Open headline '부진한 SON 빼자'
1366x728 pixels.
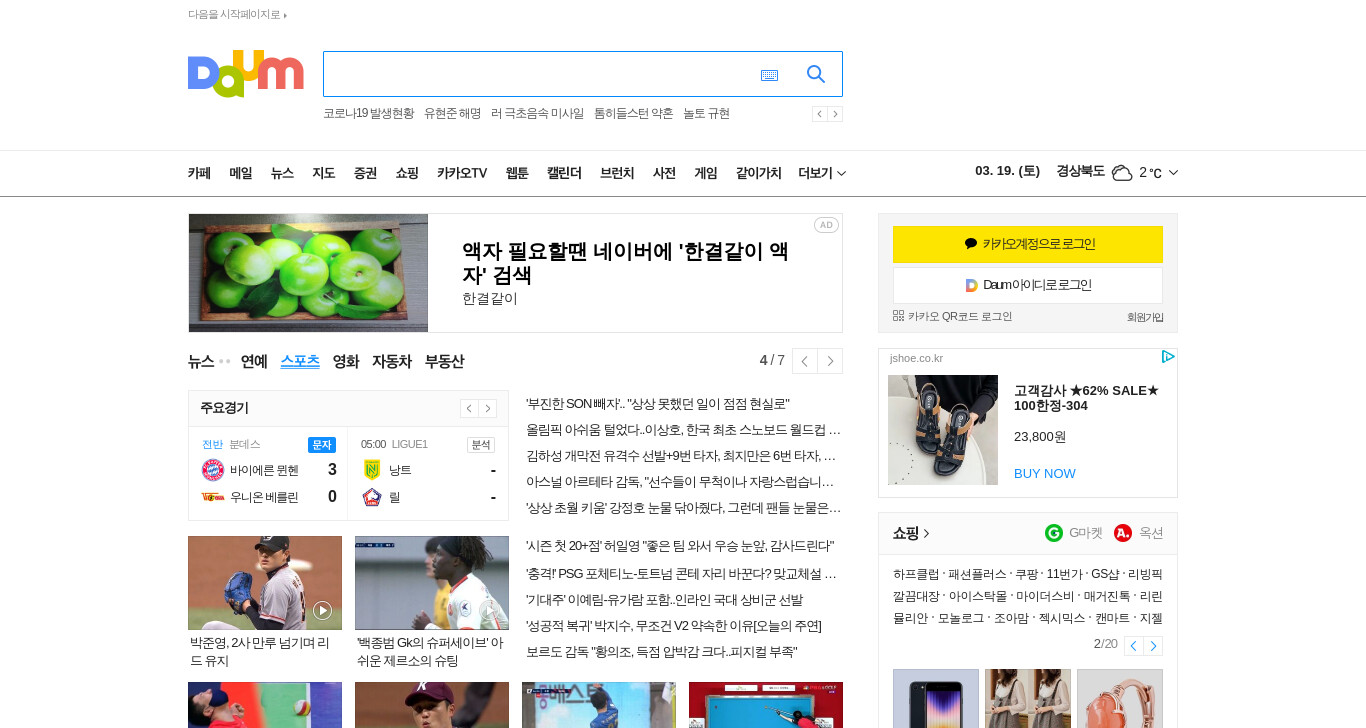658,404
